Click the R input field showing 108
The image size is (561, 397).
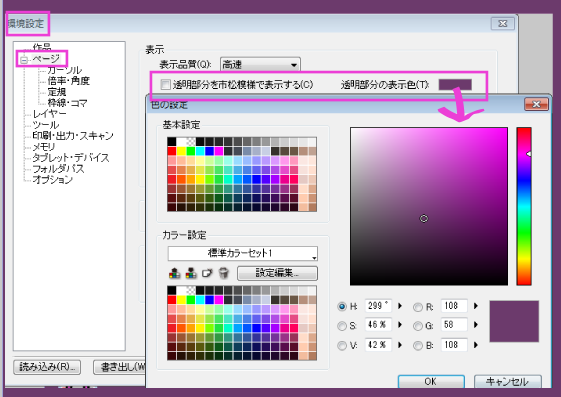point(454,306)
